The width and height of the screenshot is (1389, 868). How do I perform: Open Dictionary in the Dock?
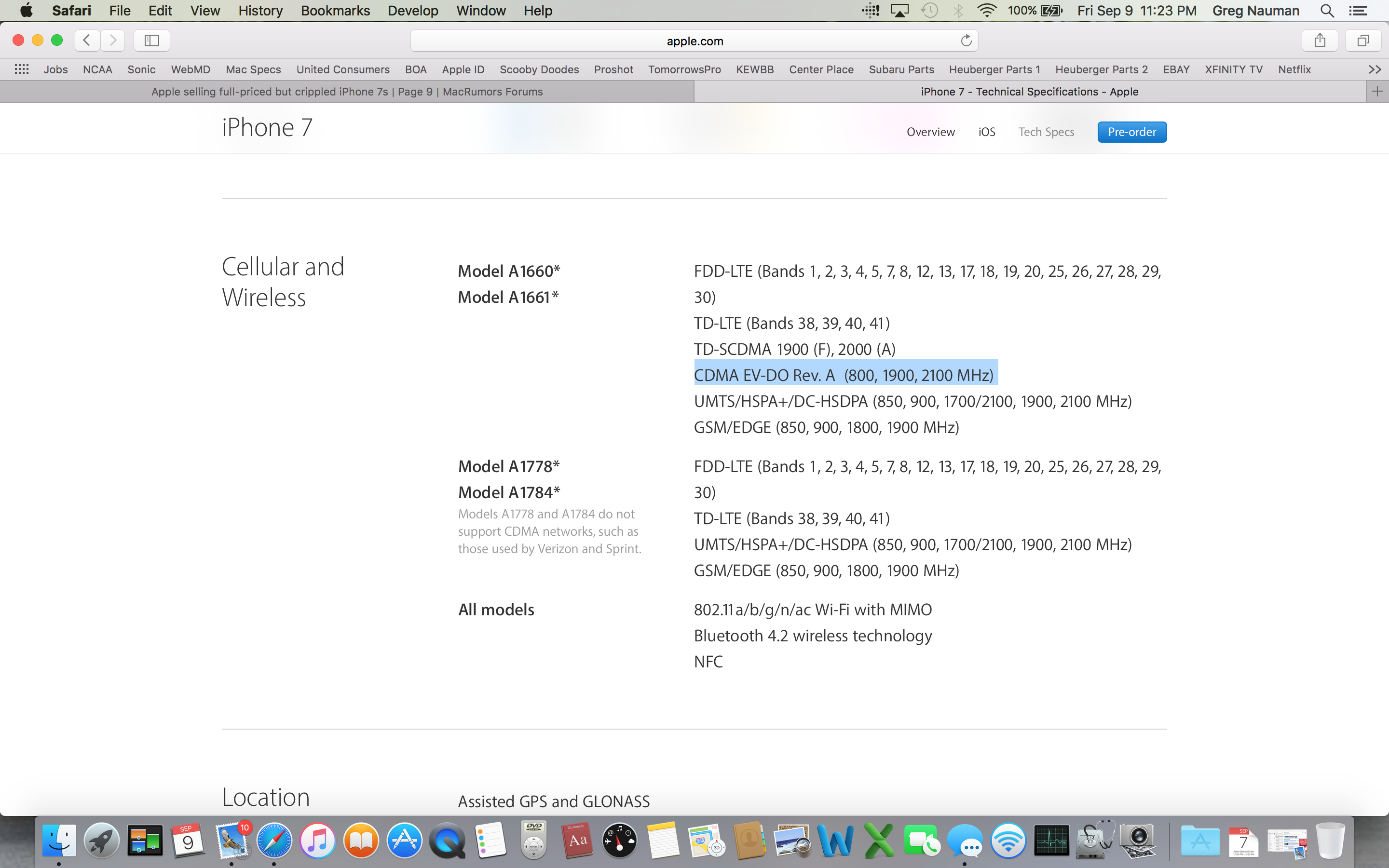coord(577,841)
